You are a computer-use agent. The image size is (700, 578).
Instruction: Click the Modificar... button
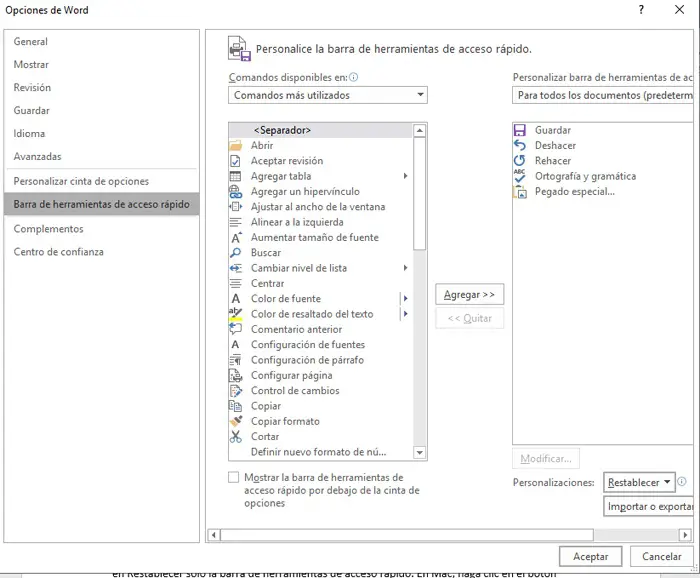pyautogui.click(x=546, y=458)
